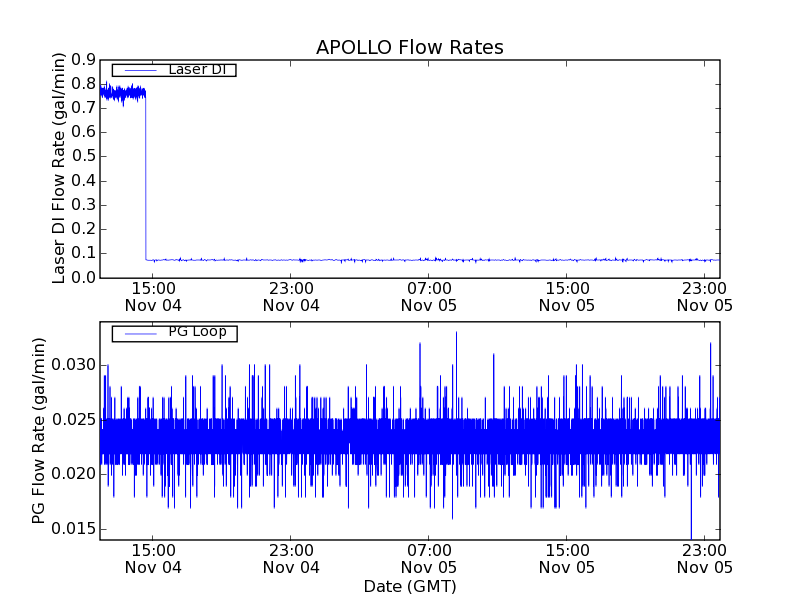The height and width of the screenshot is (600, 800).
Task: Click the "PG Flow Rate (gal/min)" axis label
Action: coord(39,430)
